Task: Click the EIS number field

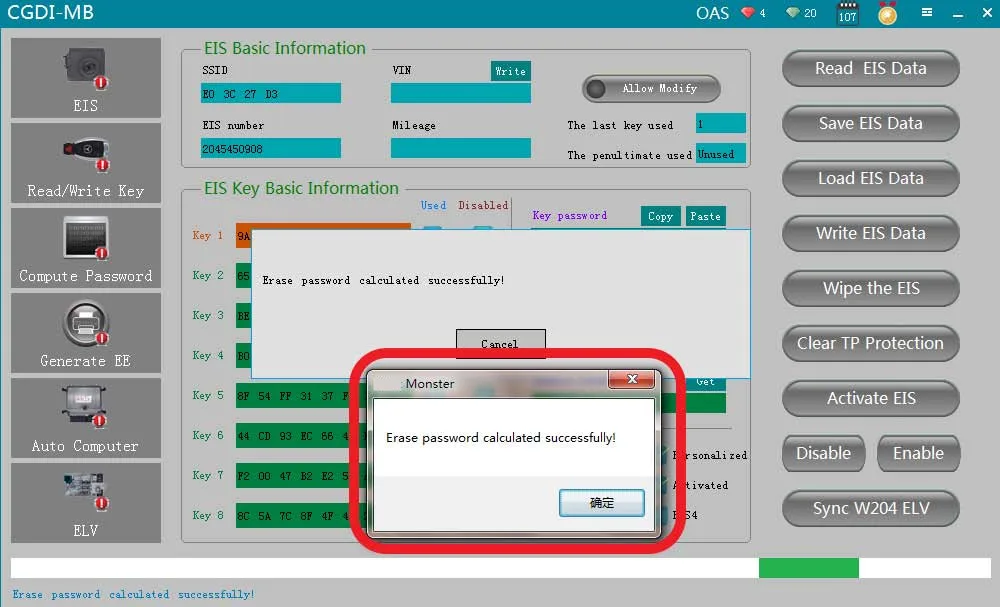Action: click(x=270, y=149)
